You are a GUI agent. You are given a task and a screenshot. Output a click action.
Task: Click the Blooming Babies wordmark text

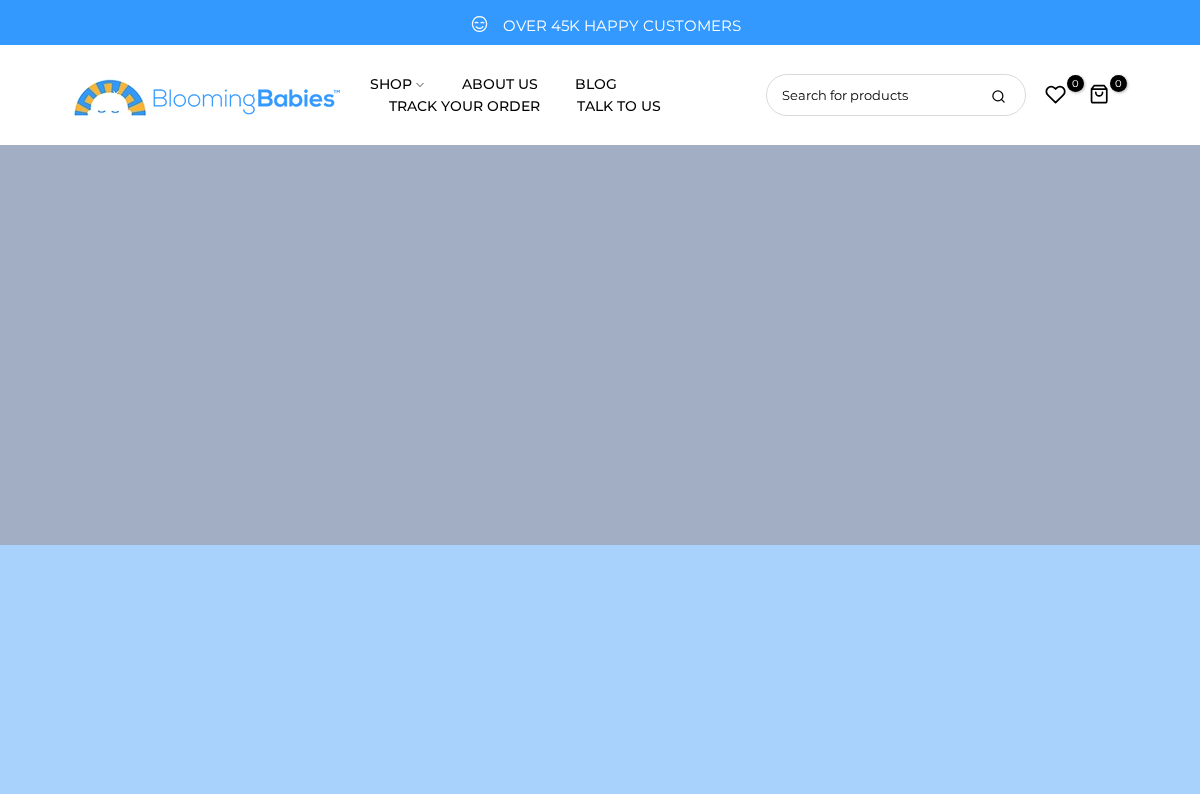point(243,98)
